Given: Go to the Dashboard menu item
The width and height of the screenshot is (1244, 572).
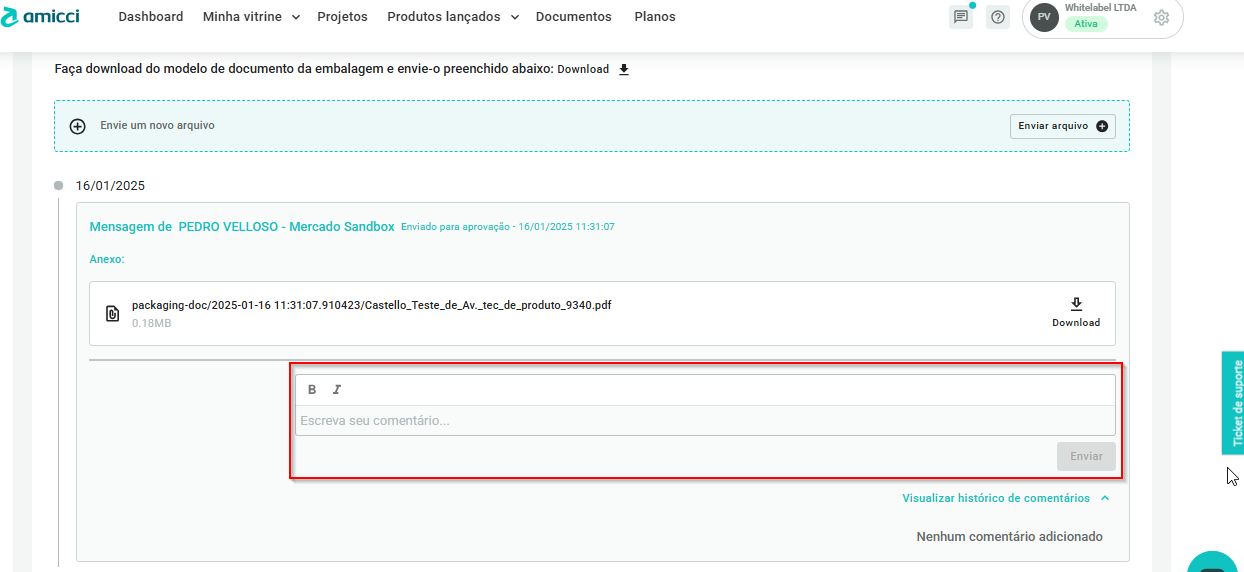Looking at the screenshot, I should coord(151,17).
